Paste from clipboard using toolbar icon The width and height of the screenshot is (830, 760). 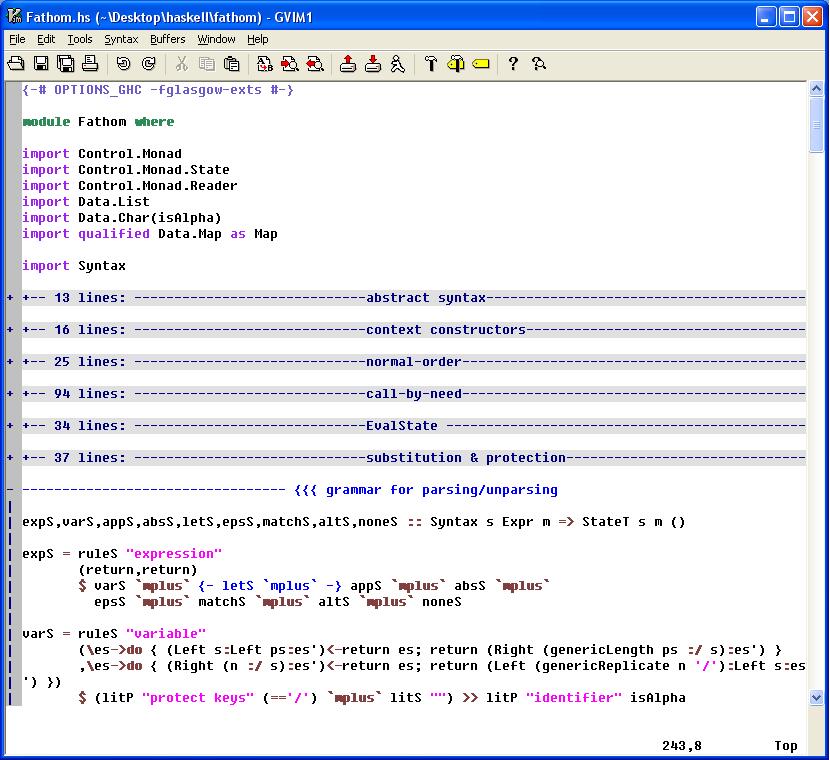(232, 64)
